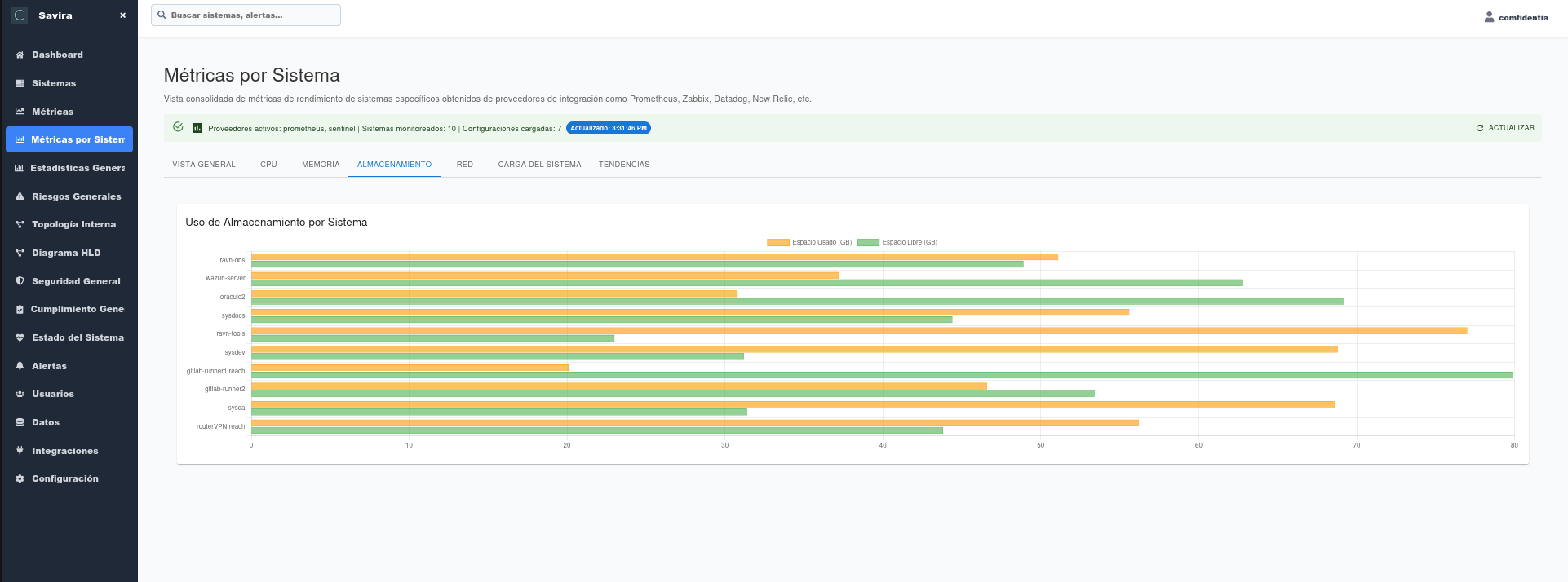
Task: Click the Usuarios people icon
Action: [20, 395]
